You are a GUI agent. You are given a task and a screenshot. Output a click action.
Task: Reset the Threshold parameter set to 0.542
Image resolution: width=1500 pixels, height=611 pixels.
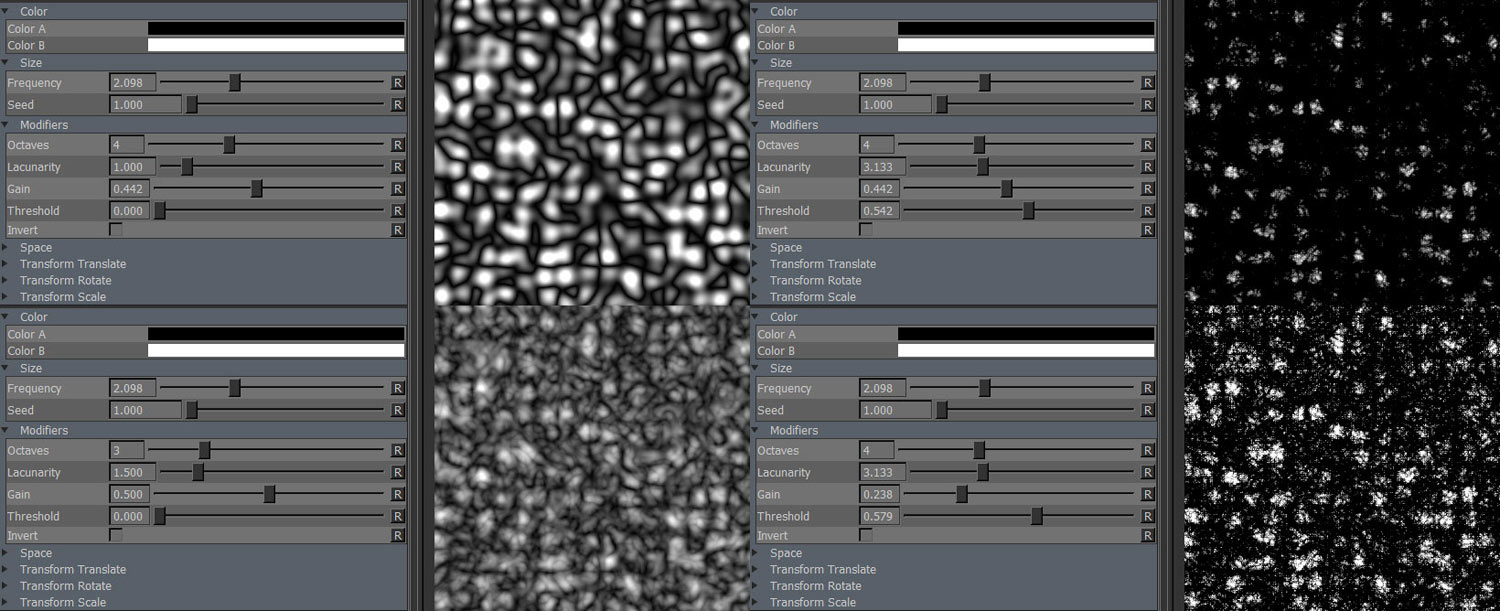tap(1147, 211)
